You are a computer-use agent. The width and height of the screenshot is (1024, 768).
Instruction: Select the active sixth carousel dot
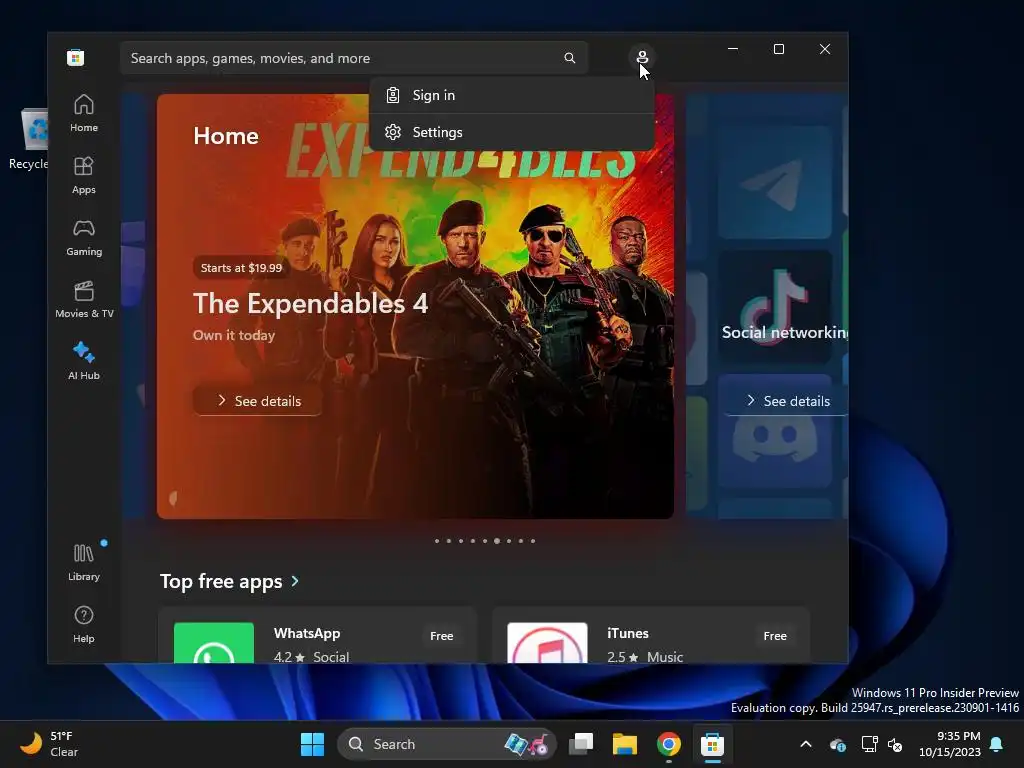[497, 541]
